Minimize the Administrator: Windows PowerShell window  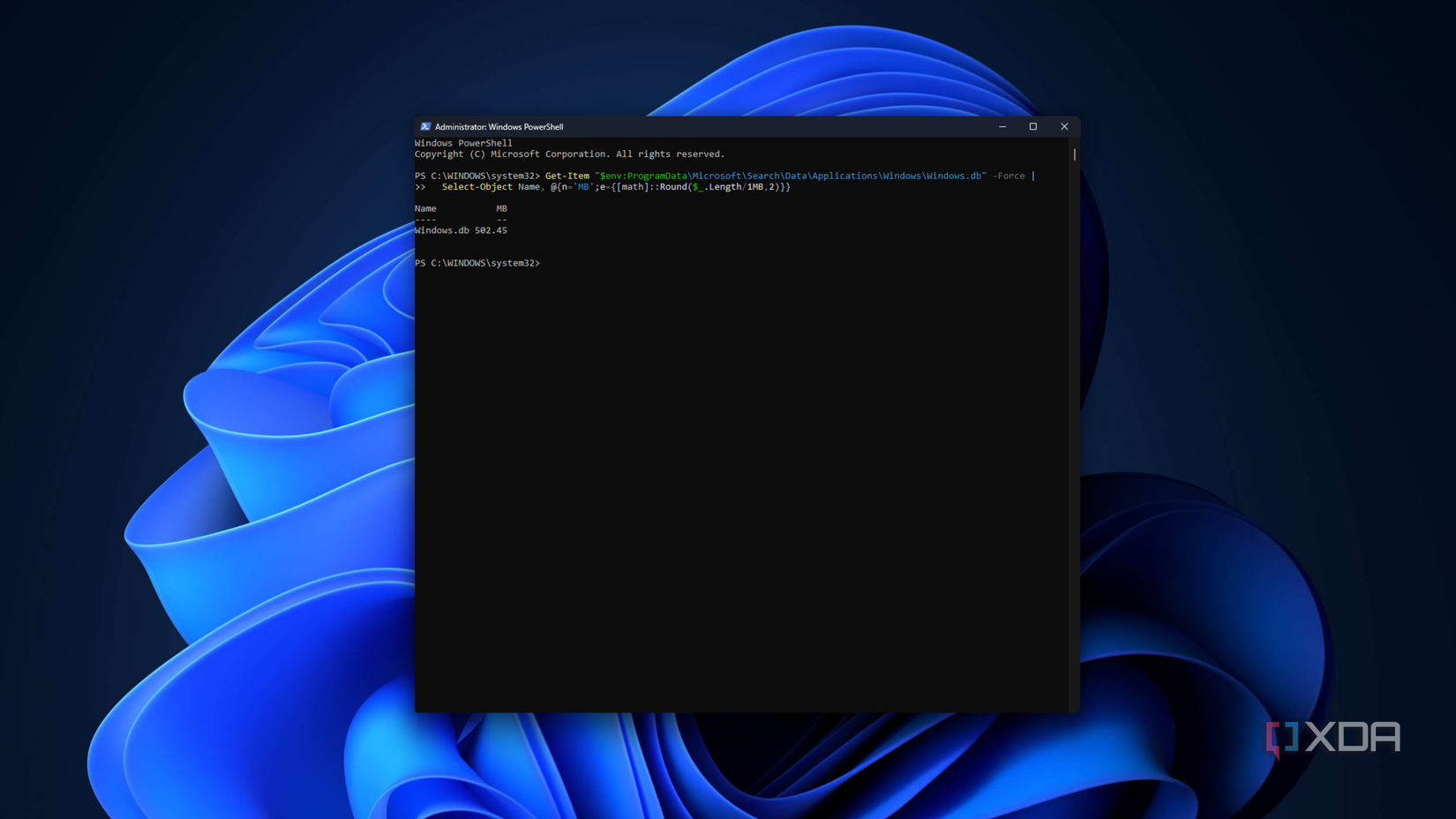1002,126
